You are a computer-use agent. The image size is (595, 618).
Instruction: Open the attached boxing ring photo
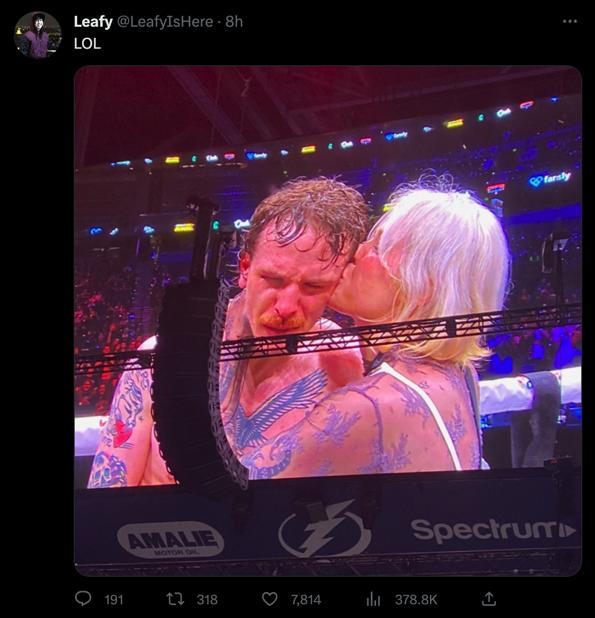click(x=328, y=321)
